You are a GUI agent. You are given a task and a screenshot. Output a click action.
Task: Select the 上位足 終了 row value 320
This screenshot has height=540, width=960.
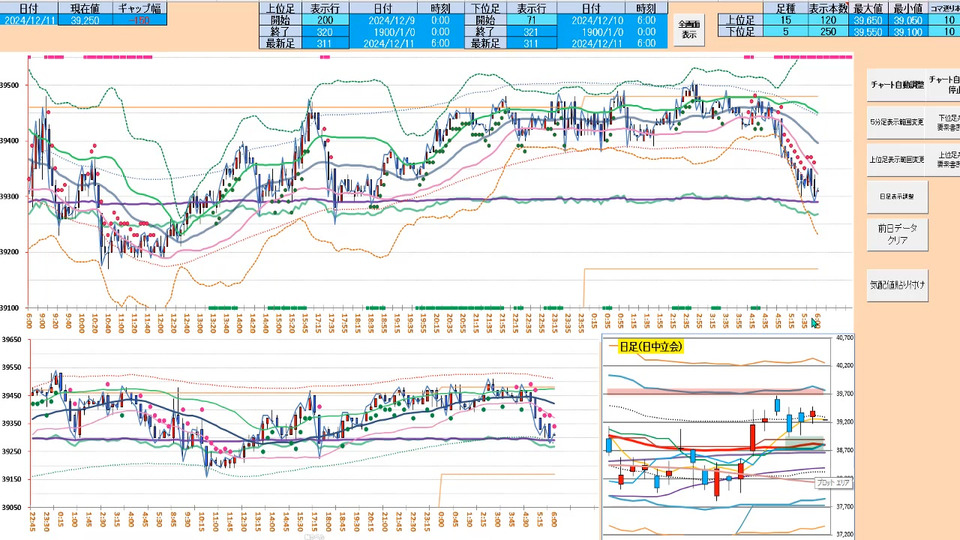point(325,32)
